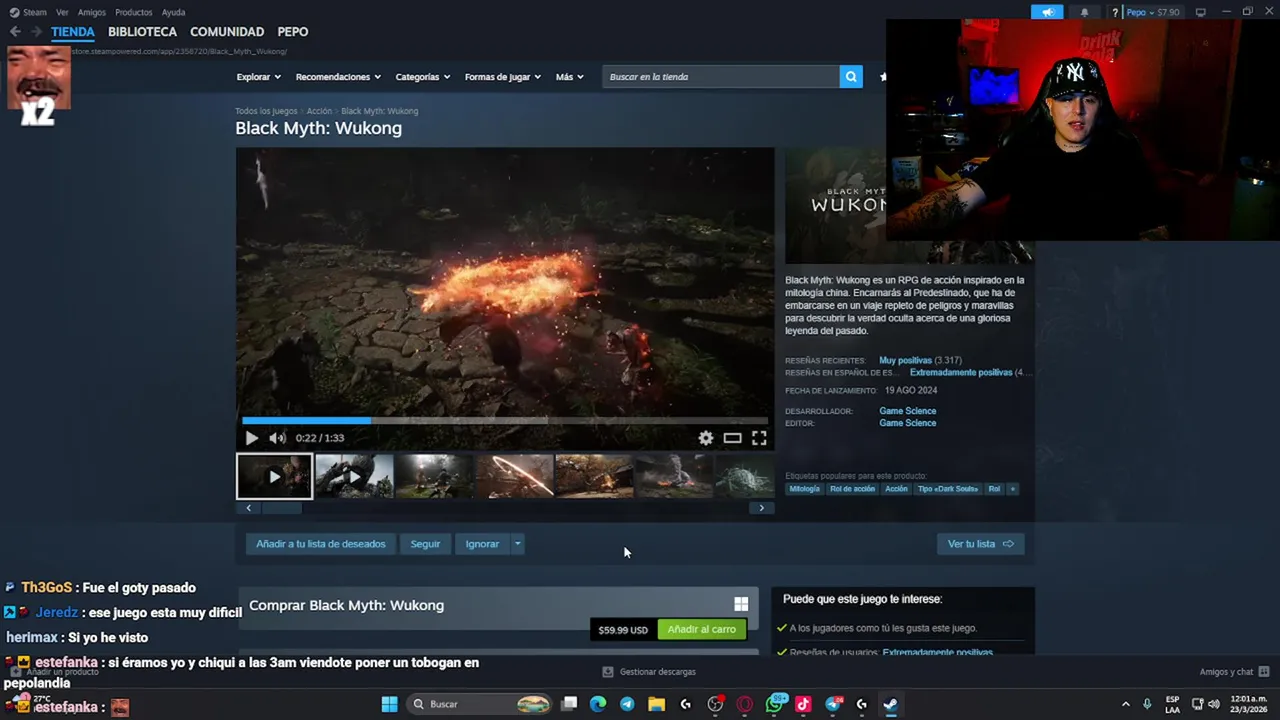Image resolution: width=1280 pixels, height=720 pixels.
Task: Open the video player settings gear
Action: (706, 438)
